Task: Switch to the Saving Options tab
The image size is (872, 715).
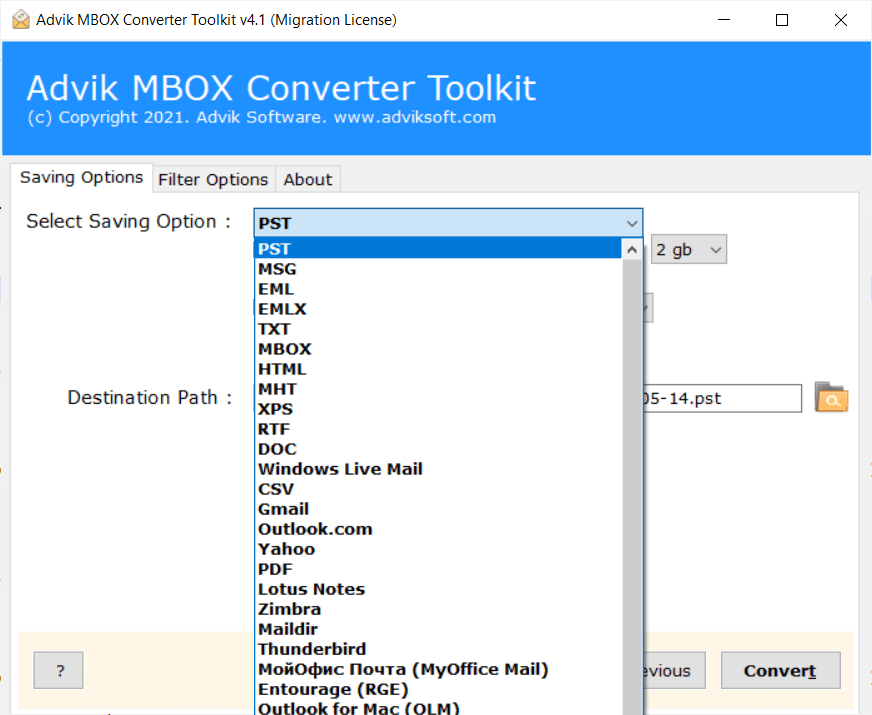Action: [81, 177]
